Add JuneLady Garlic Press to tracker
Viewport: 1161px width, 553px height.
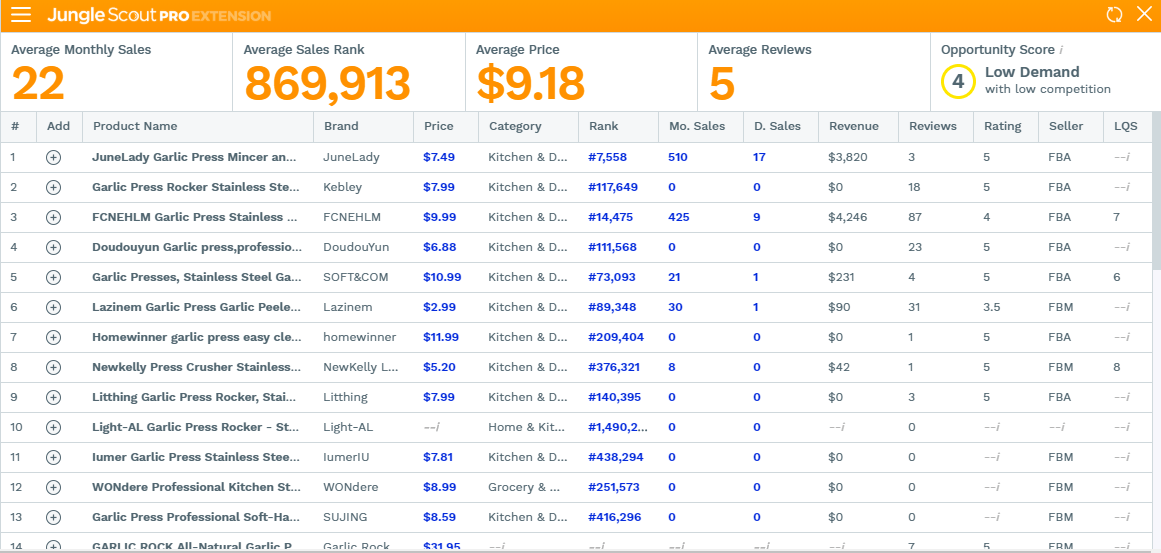(53, 157)
